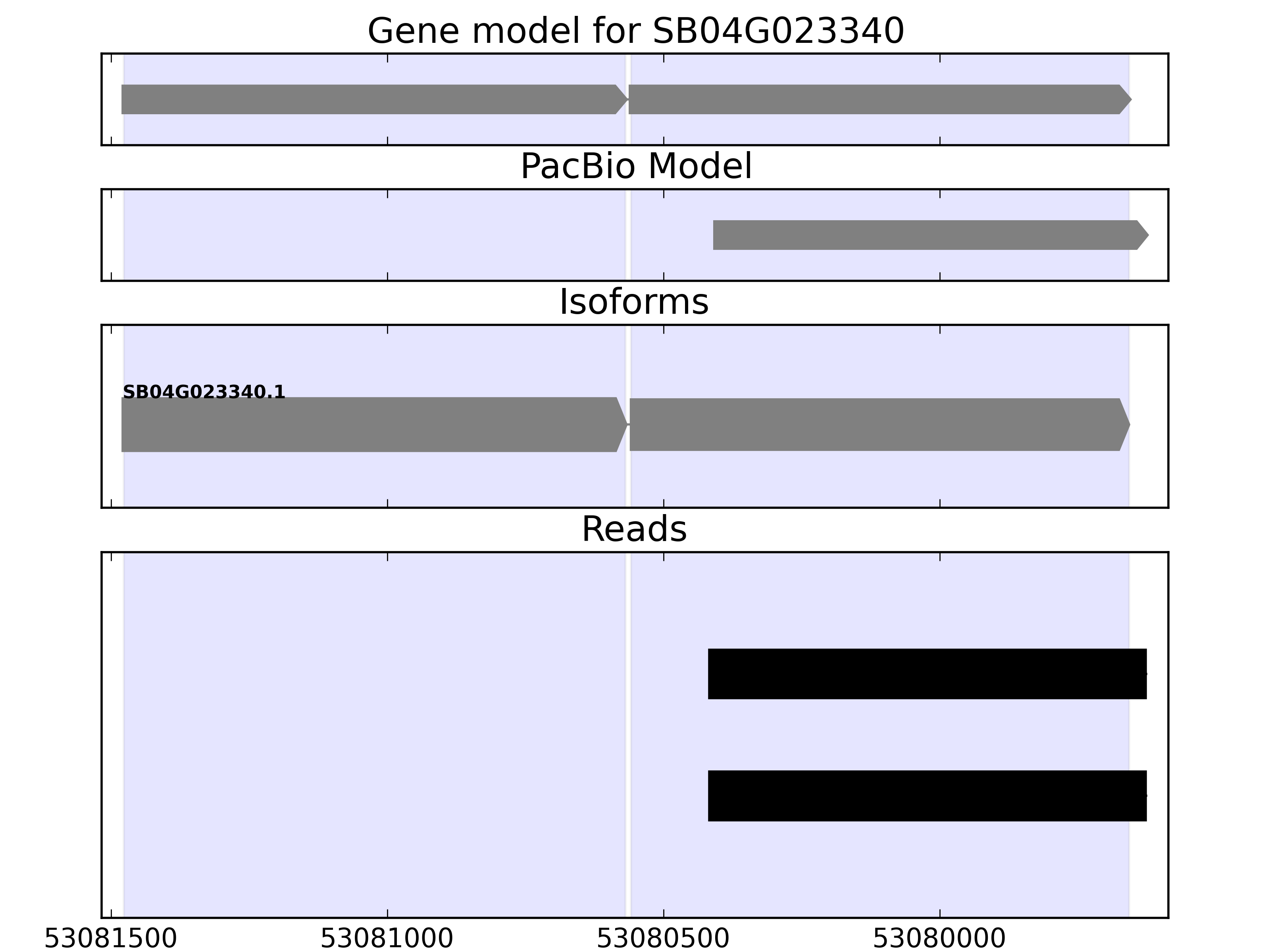Click the 53080500 x-axis tick label
The image size is (1270, 952).
(x=662, y=939)
